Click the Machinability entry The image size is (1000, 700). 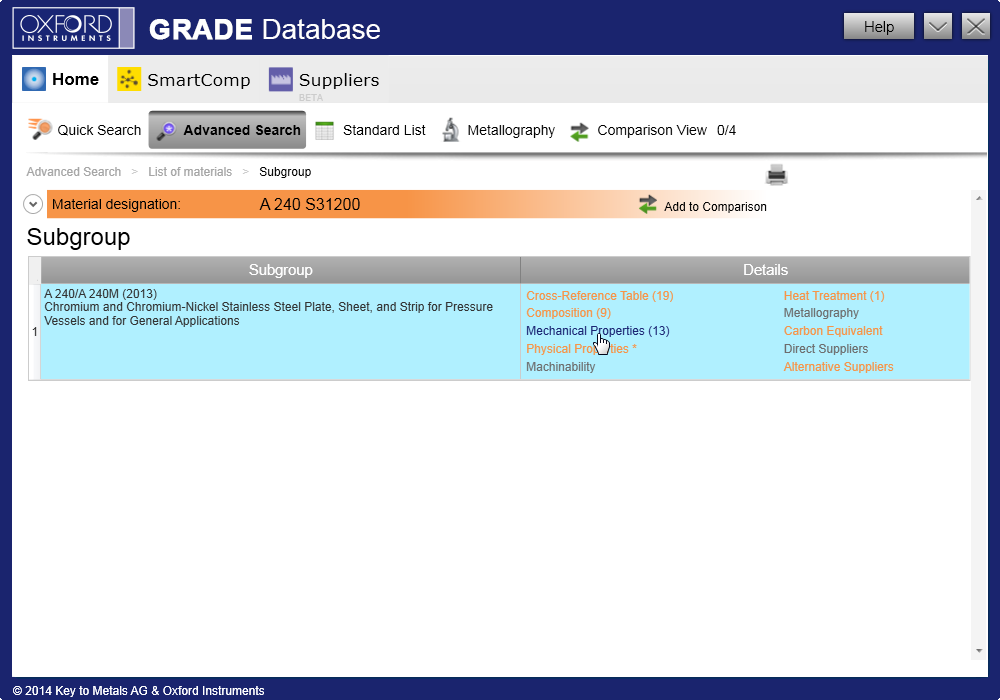click(561, 366)
